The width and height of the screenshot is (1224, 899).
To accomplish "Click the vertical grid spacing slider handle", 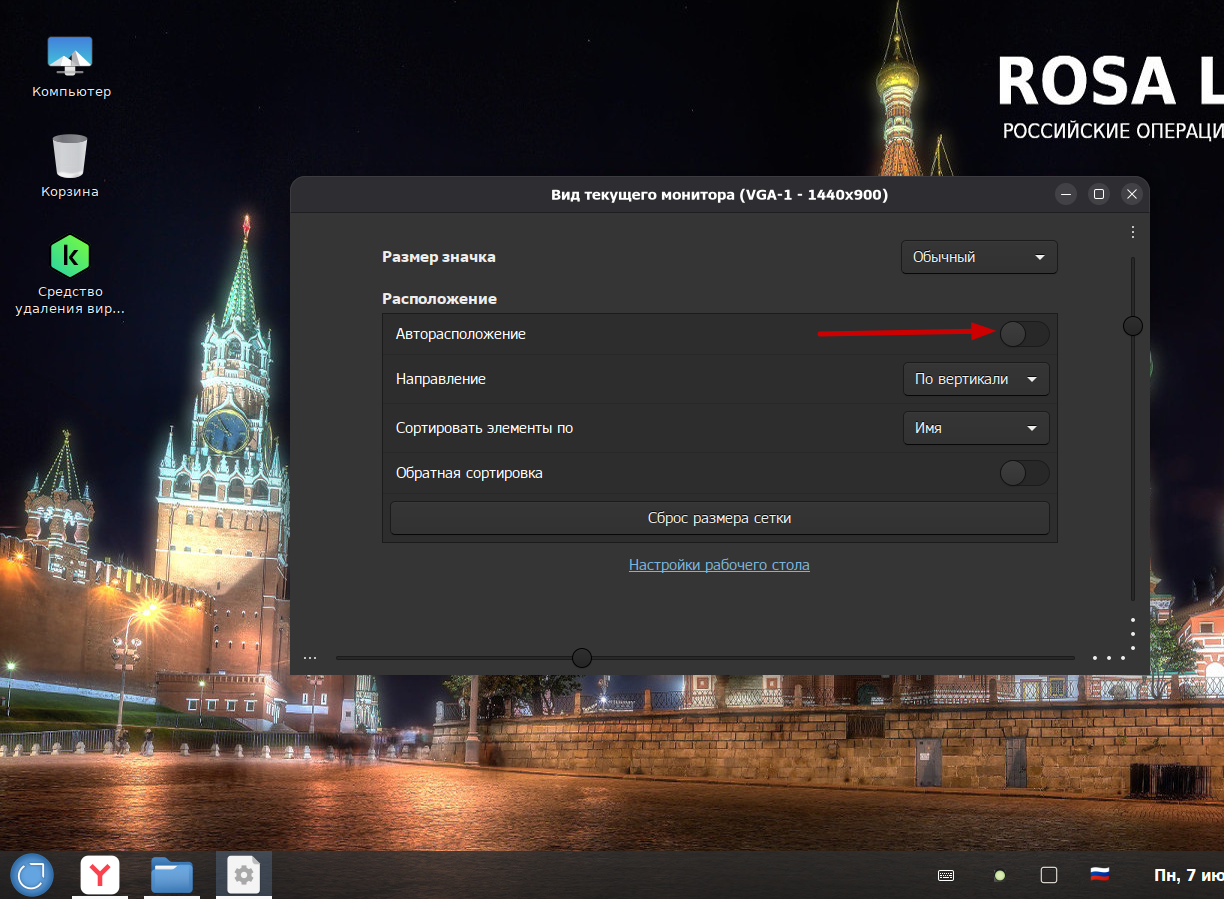I will tap(1133, 326).
